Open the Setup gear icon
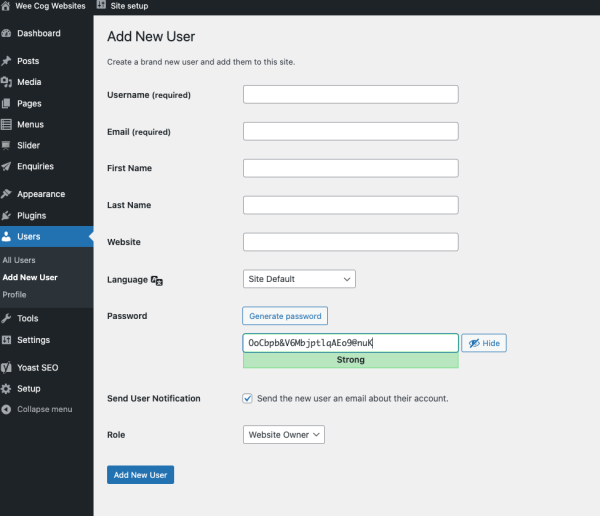 coord(6,389)
